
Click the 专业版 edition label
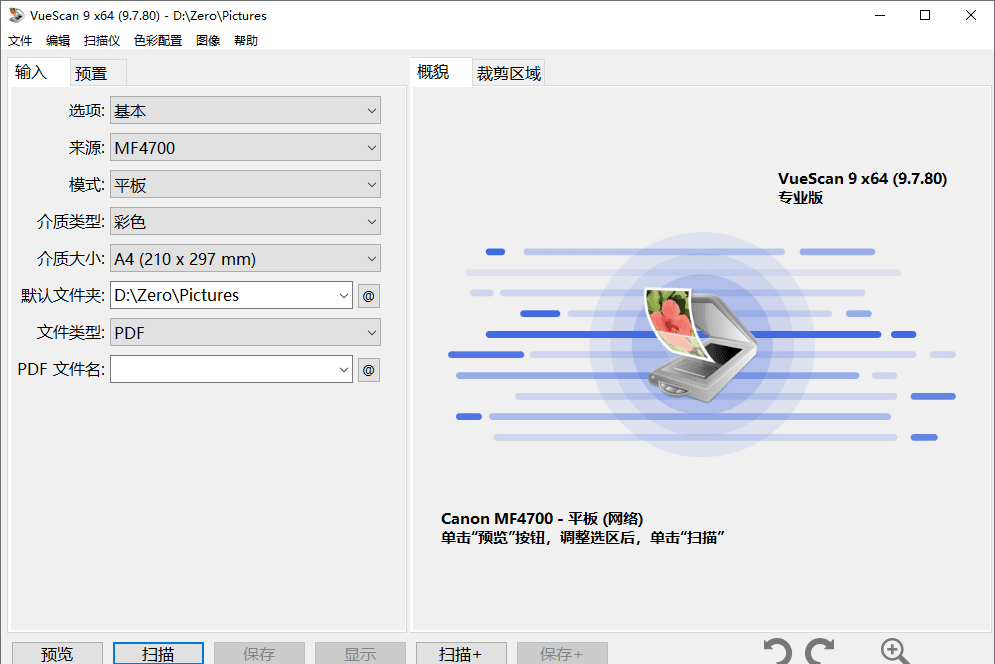point(800,197)
